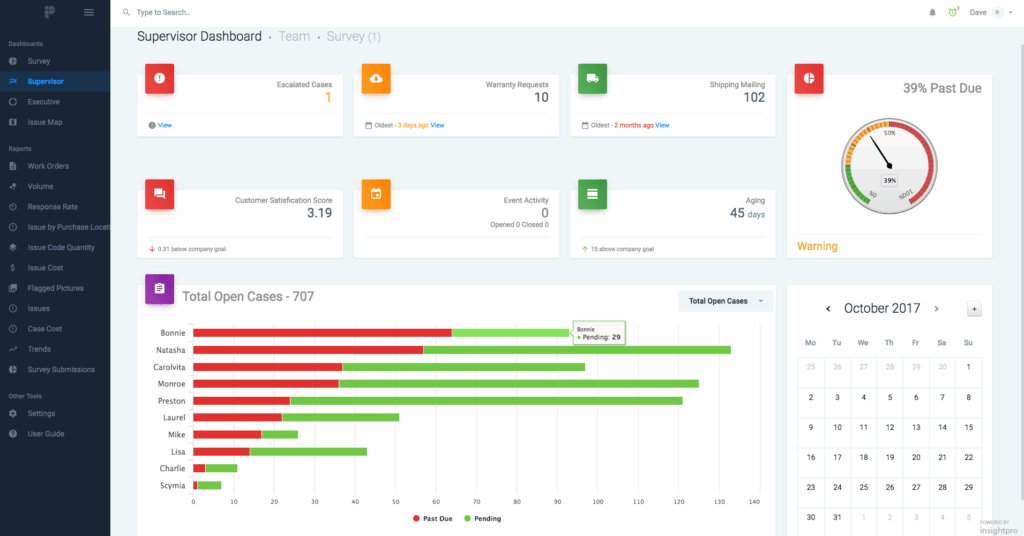Click the red Escalated Cases alert icon
Viewport: 1024px width, 536px height.
pyautogui.click(x=161, y=79)
